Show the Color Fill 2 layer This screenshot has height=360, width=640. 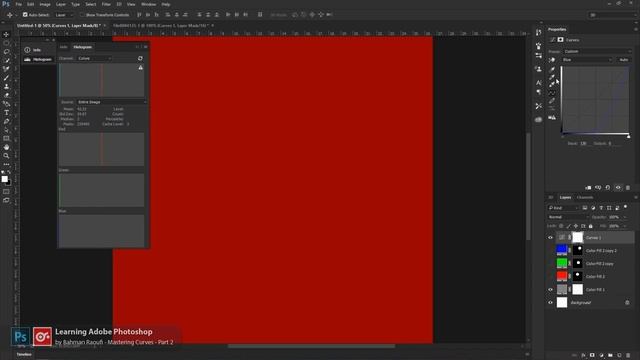coord(550,276)
